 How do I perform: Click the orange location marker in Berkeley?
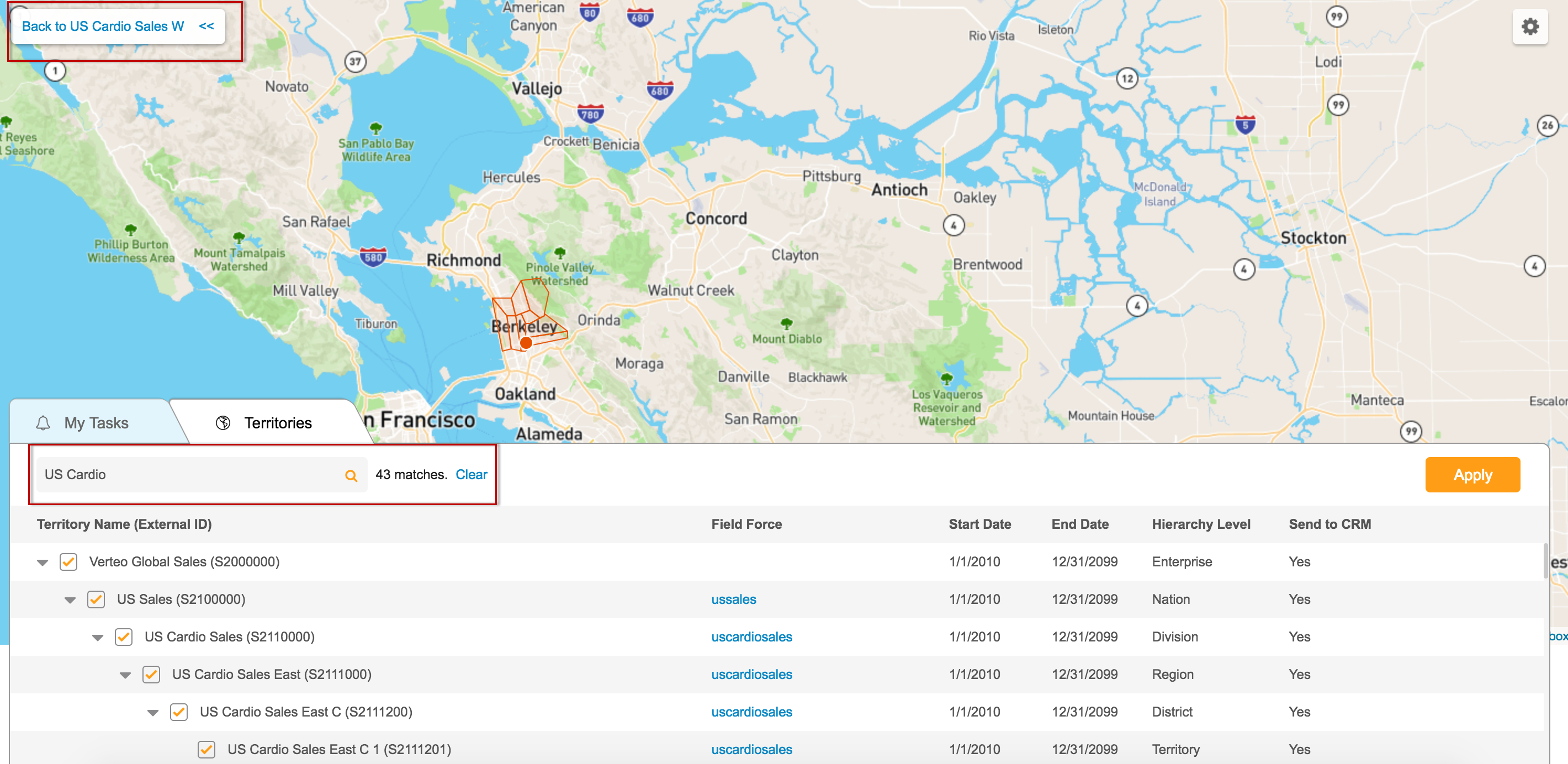point(526,343)
